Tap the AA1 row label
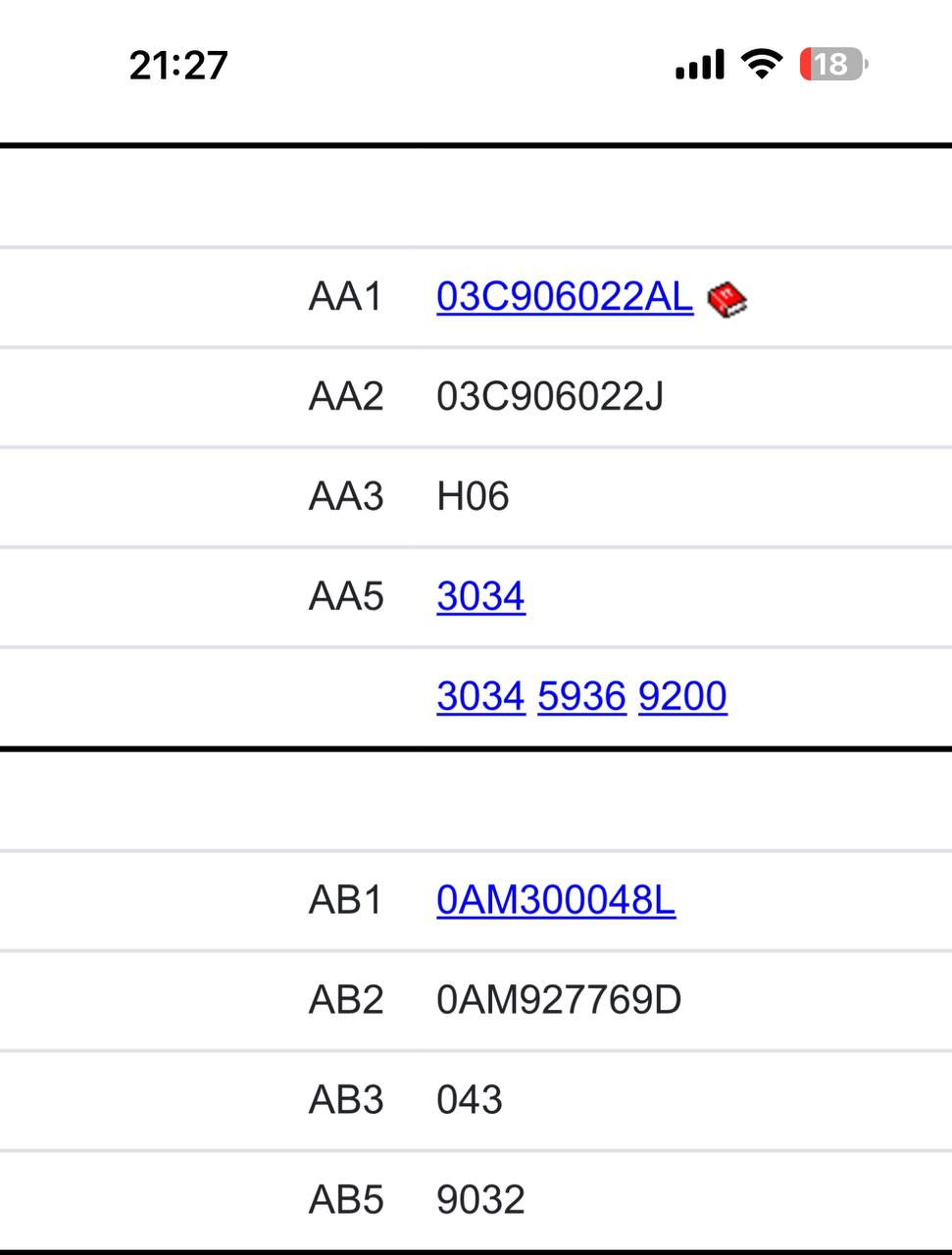The height and width of the screenshot is (1255, 952). pyautogui.click(x=345, y=296)
